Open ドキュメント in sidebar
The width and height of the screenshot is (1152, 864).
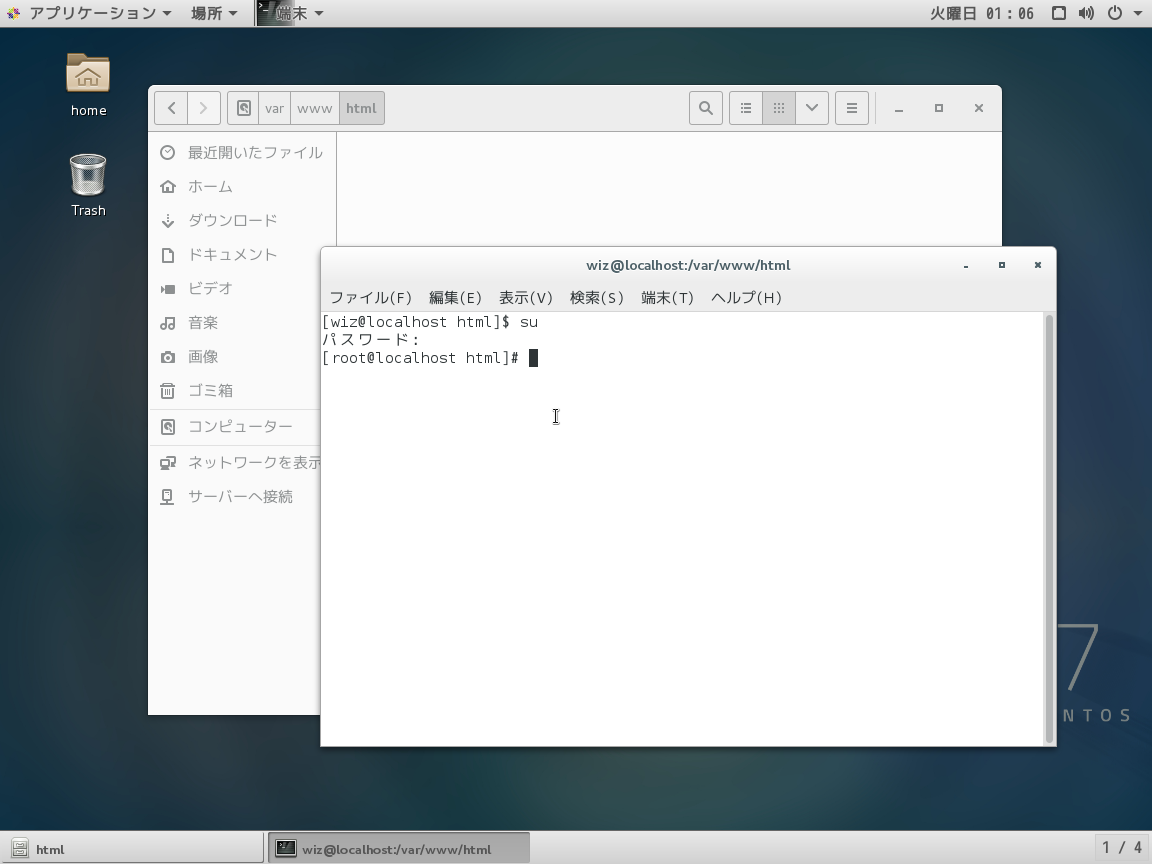point(235,255)
